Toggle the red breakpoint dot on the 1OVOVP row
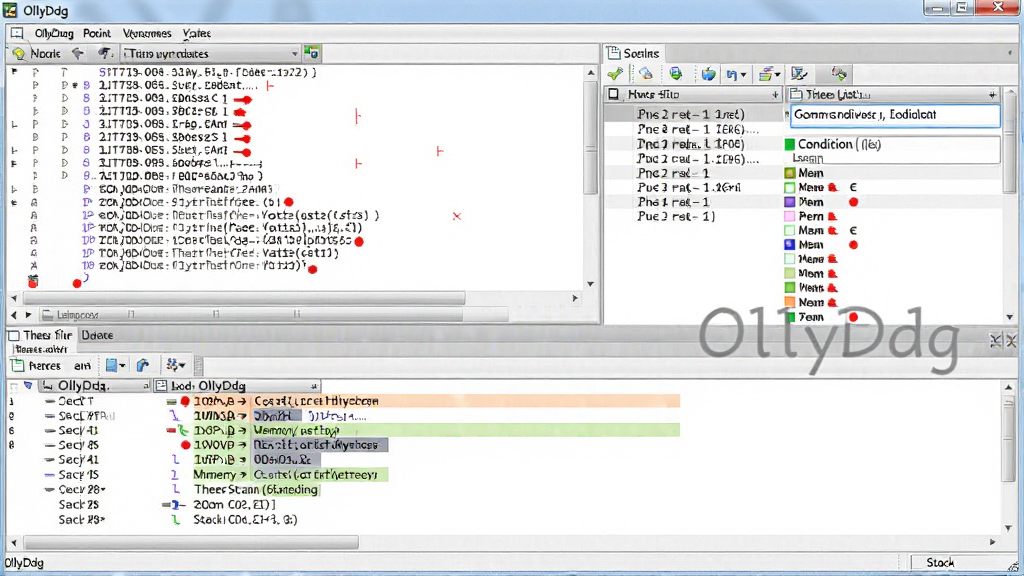 click(x=185, y=445)
